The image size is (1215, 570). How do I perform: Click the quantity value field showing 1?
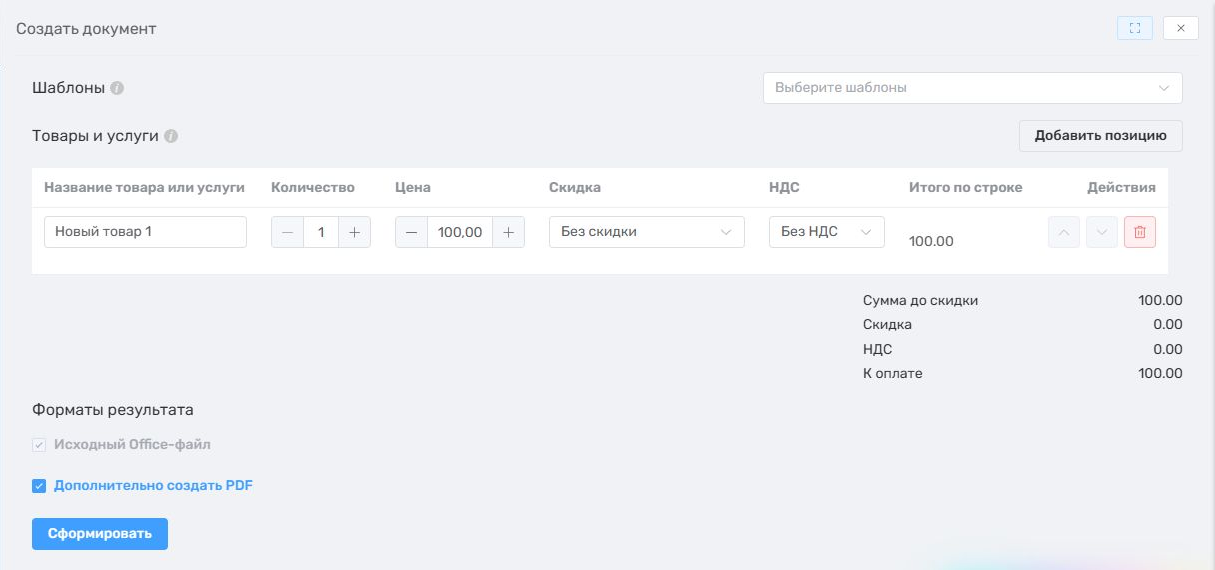(x=321, y=232)
